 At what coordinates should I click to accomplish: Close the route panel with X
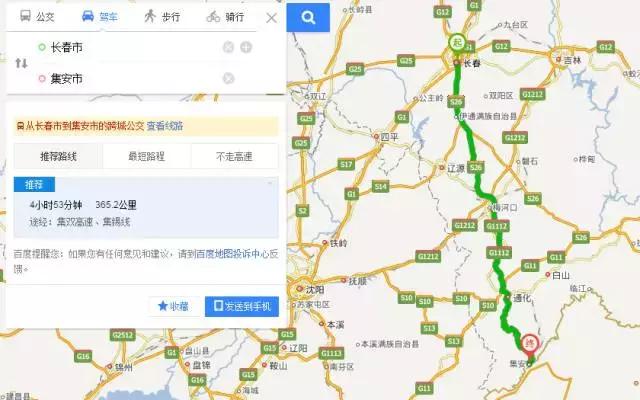[271, 18]
